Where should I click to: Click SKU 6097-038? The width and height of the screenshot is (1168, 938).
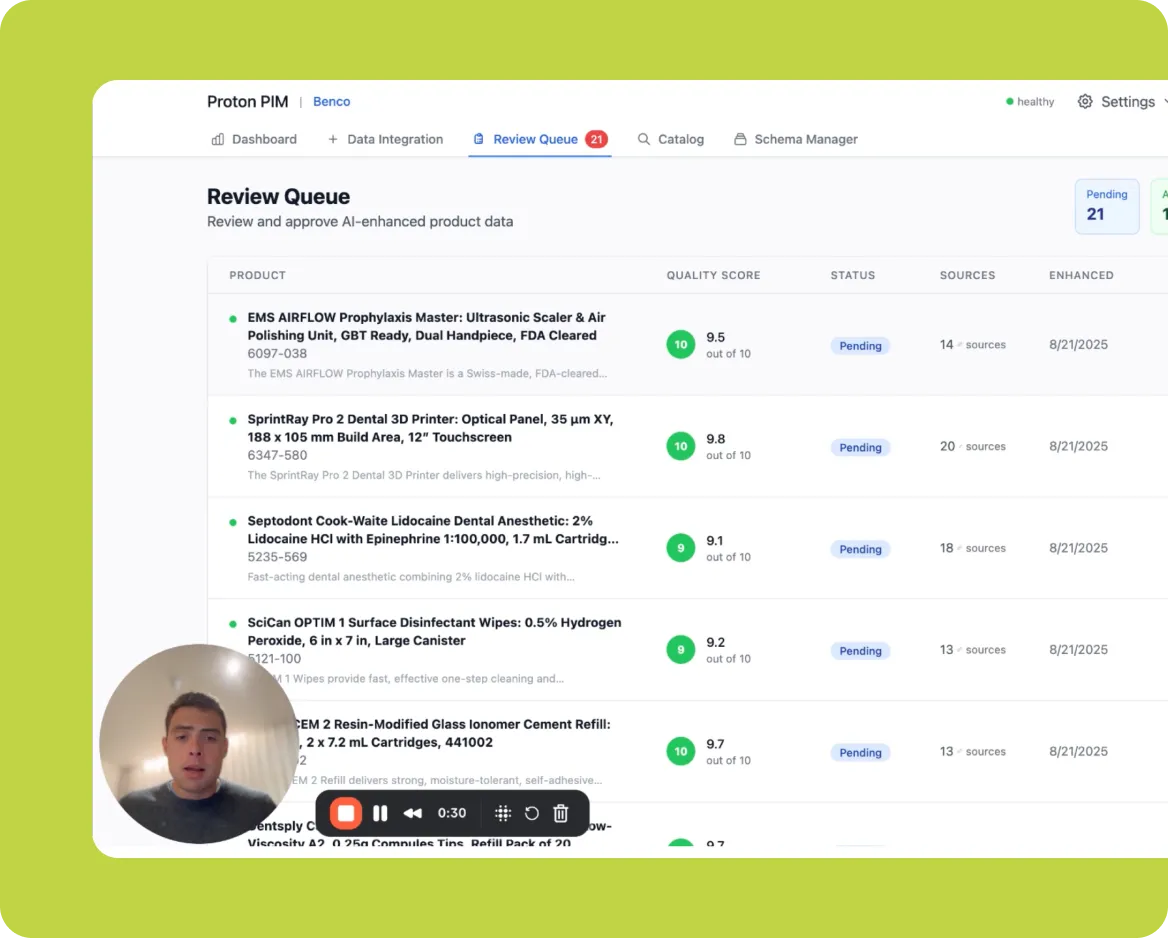pos(277,353)
